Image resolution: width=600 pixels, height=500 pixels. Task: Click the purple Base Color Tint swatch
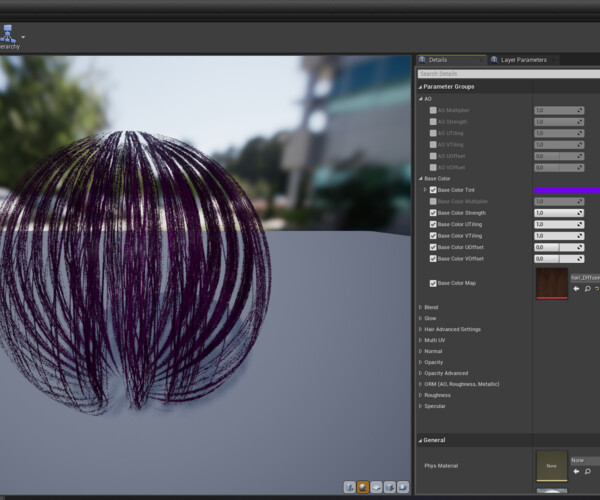pos(566,190)
